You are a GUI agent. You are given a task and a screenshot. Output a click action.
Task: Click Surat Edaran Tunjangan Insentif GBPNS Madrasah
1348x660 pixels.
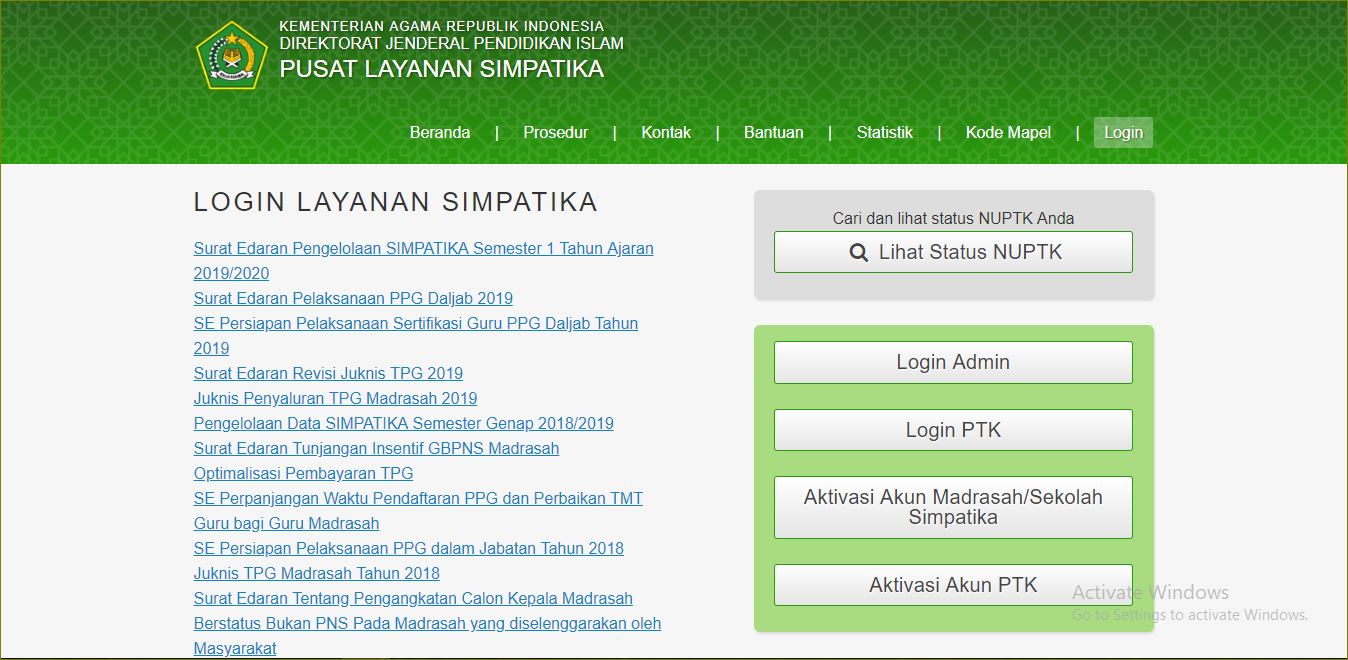tap(376, 448)
